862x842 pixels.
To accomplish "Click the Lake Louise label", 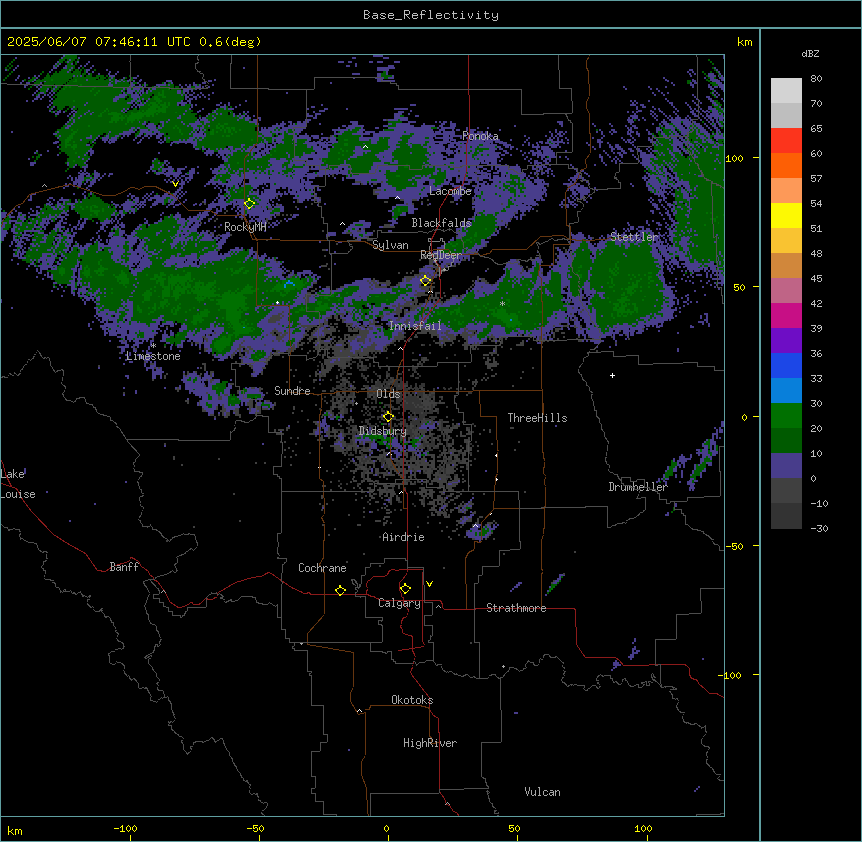I will [18, 484].
